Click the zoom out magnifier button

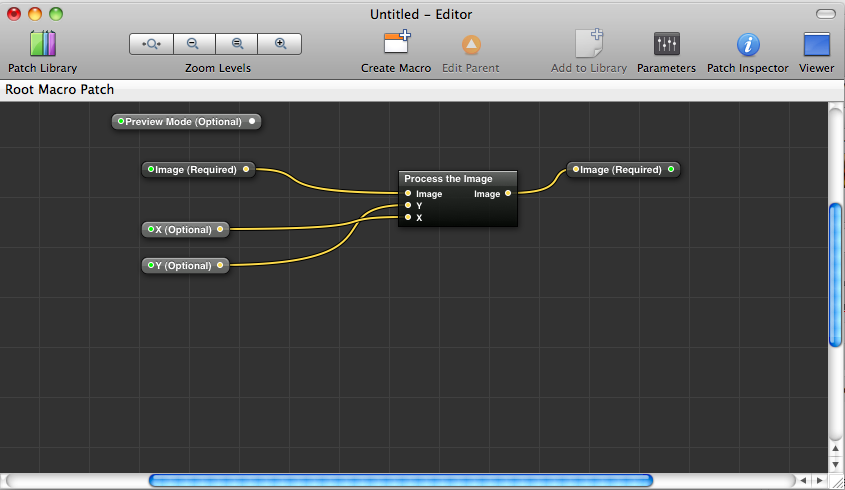click(194, 44)
